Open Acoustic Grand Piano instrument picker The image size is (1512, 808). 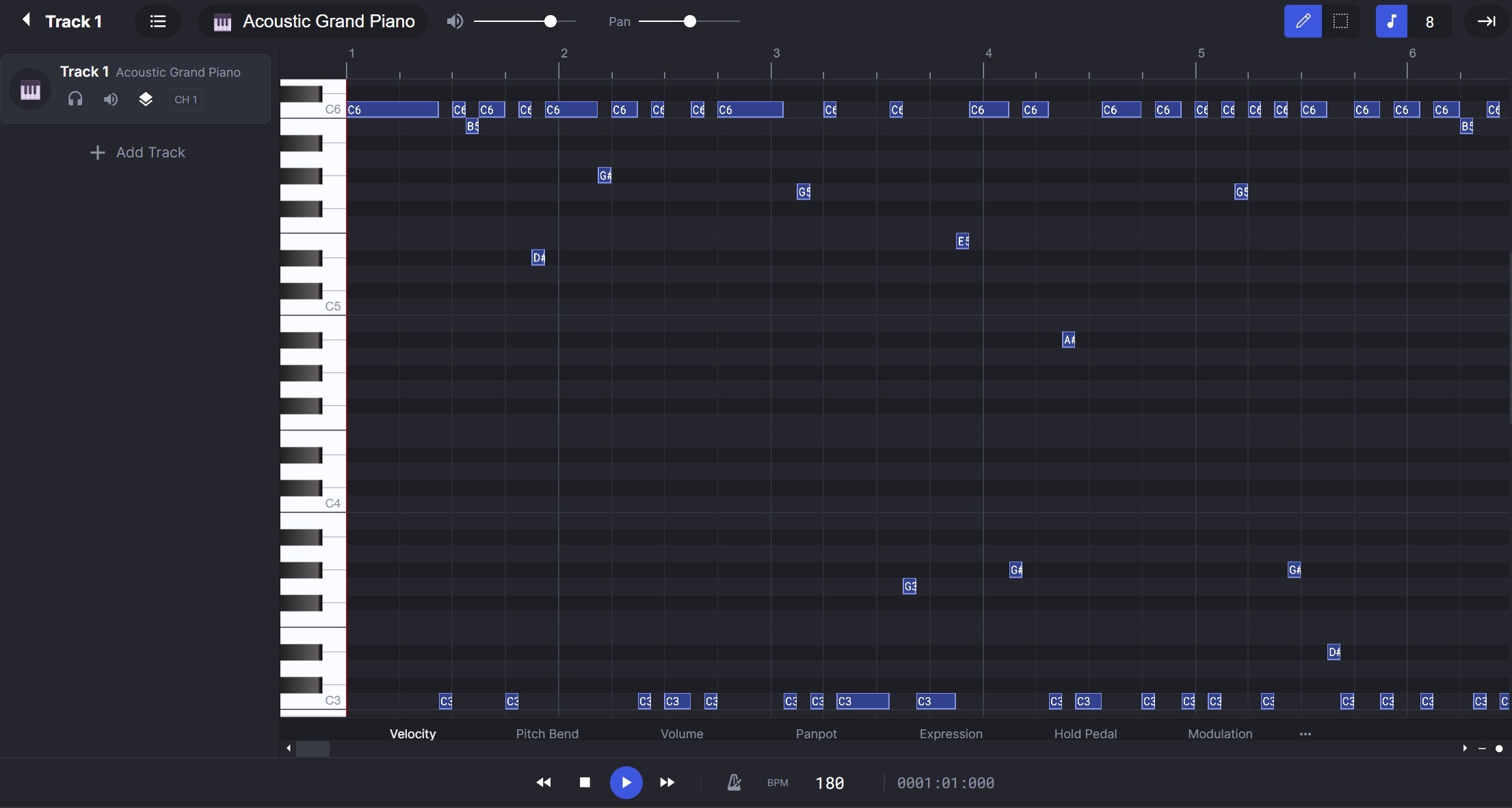[314, 21]
